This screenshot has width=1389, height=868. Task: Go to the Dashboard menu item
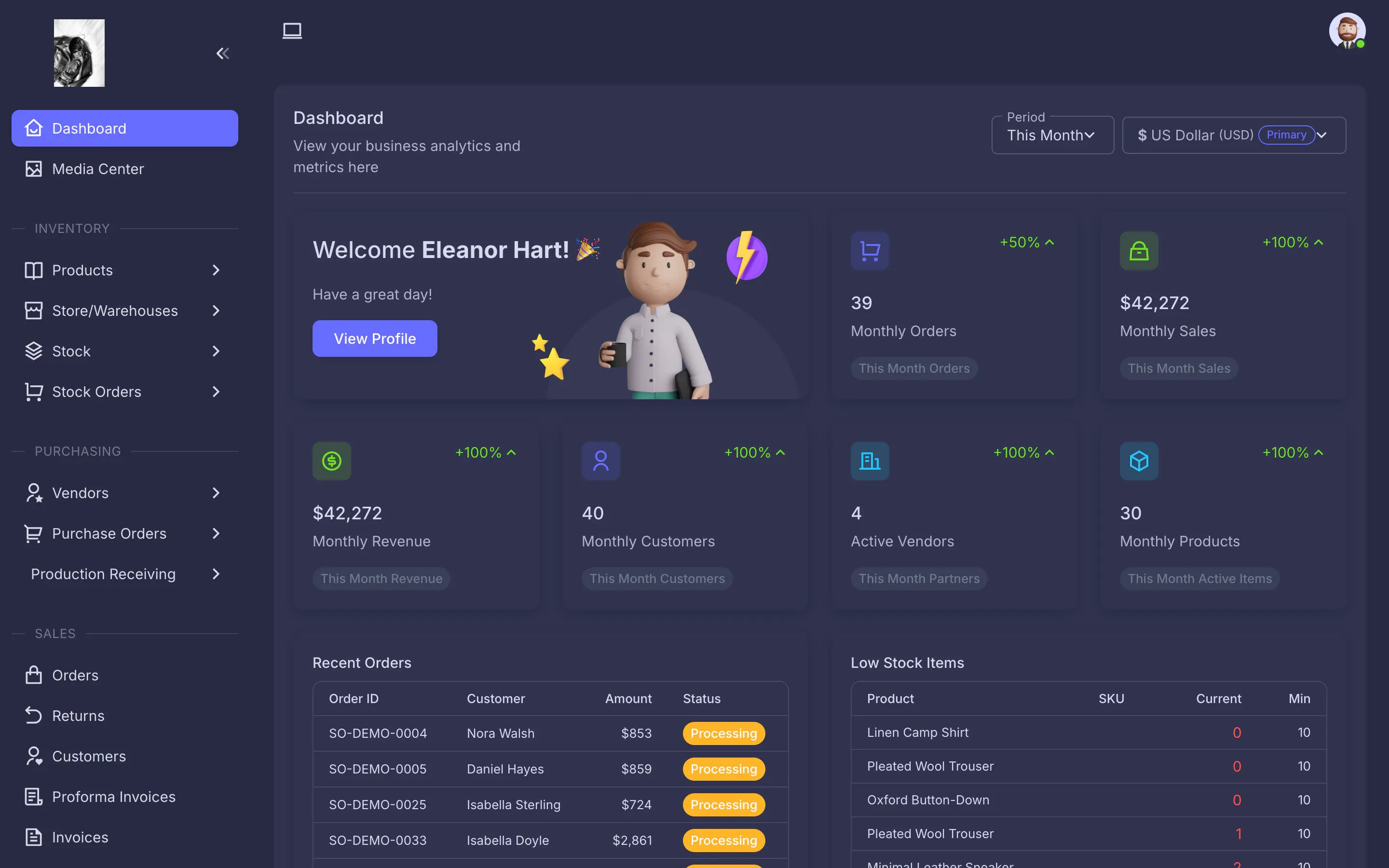point(124,128)
